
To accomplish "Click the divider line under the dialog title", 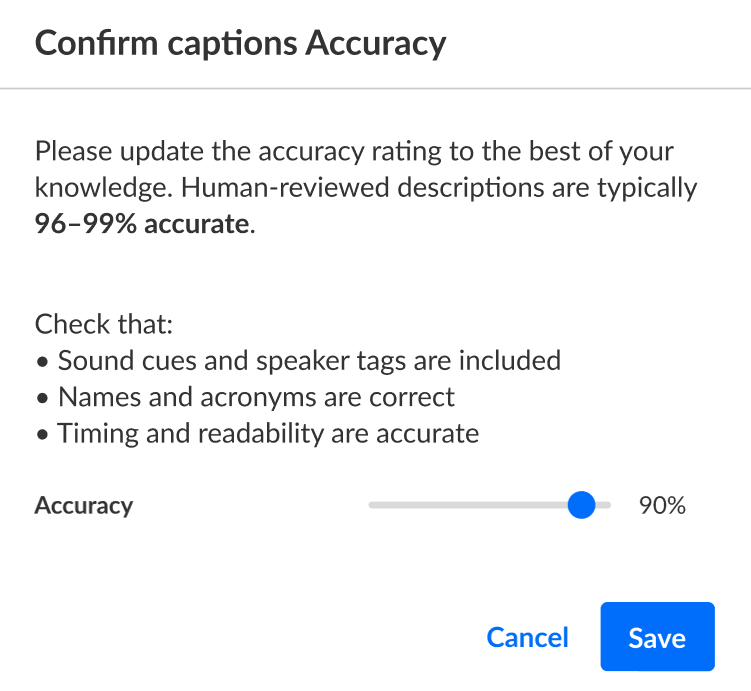I will (x=375, y=89).
